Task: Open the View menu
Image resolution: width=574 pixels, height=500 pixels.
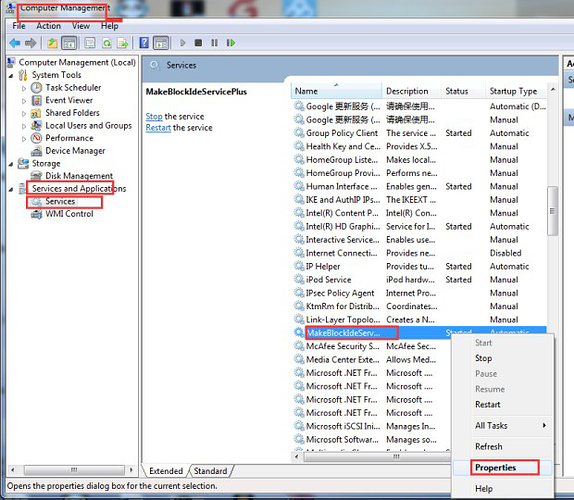Action: [x=81, y=26]
